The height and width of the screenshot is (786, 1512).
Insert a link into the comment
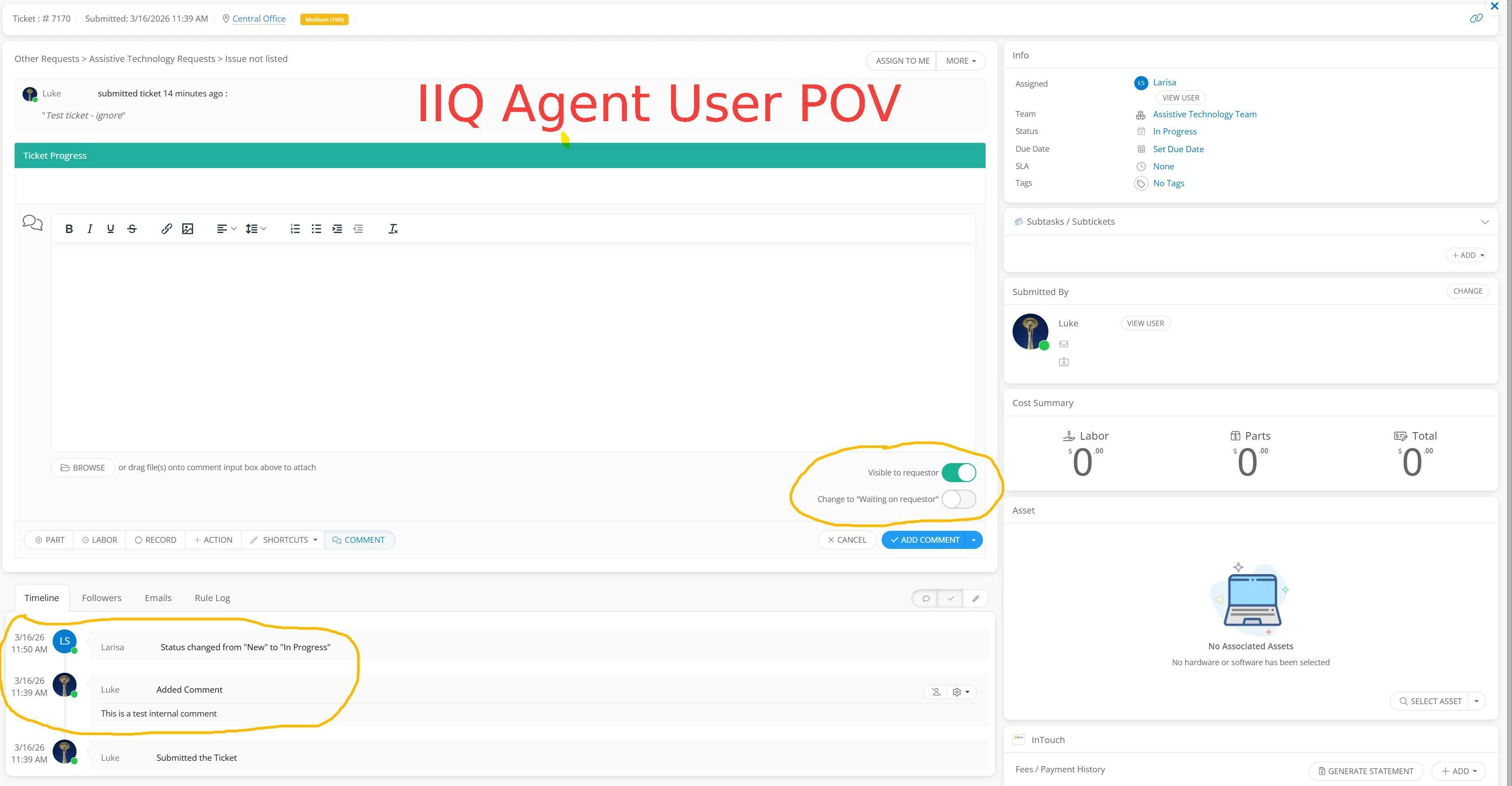[167, 229]
